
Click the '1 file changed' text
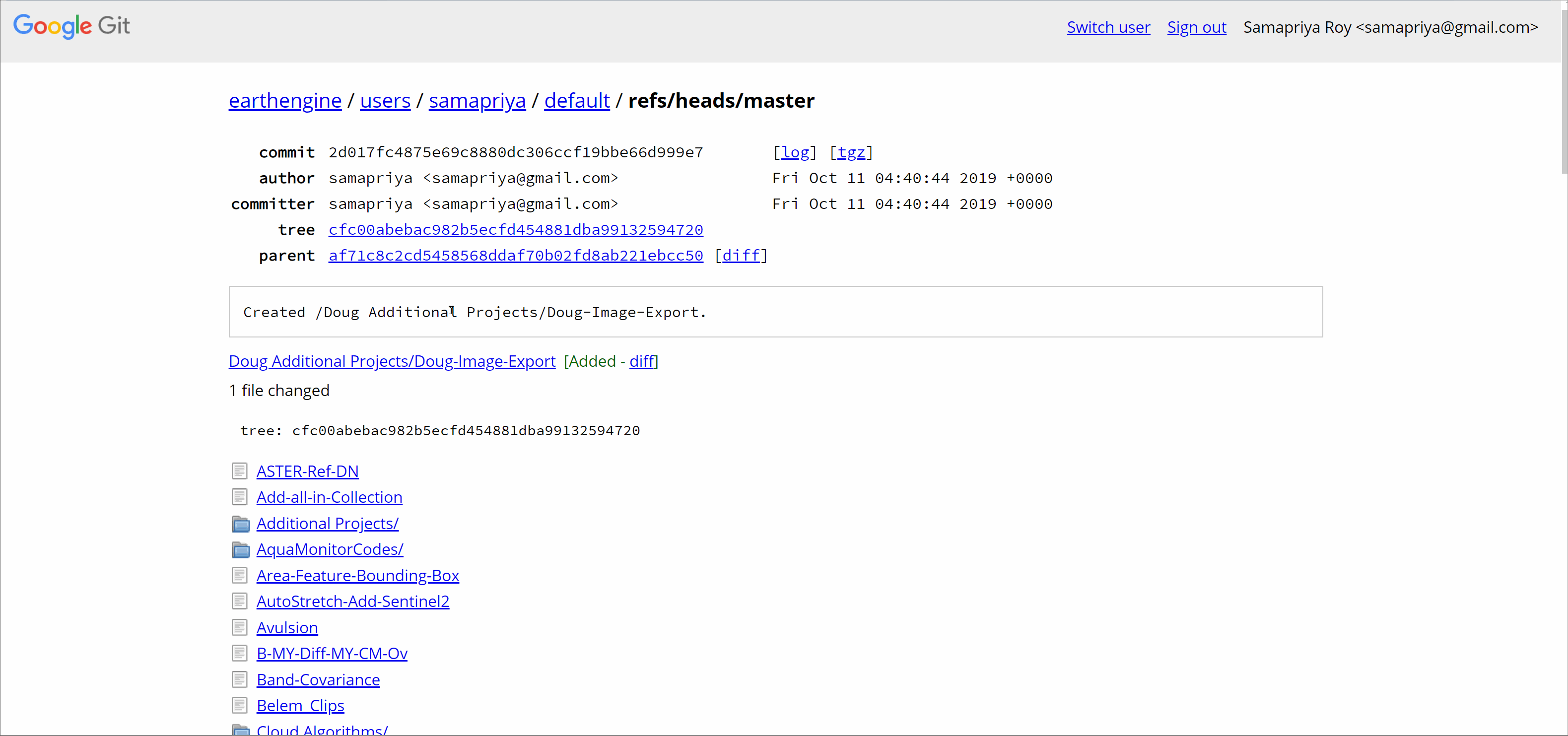coord(279,391)
